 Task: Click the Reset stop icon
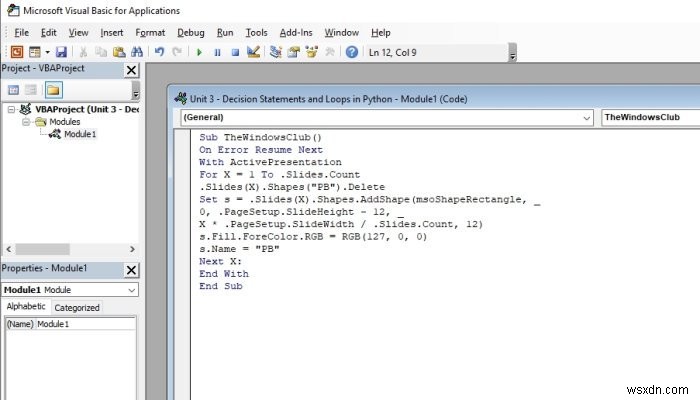click(x=235, y=53)
